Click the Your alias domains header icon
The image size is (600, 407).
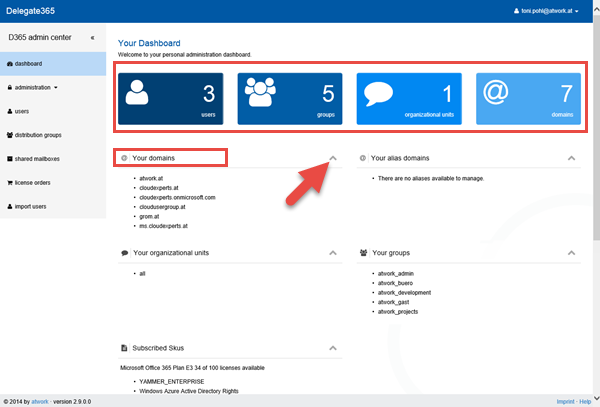[362, 158]
